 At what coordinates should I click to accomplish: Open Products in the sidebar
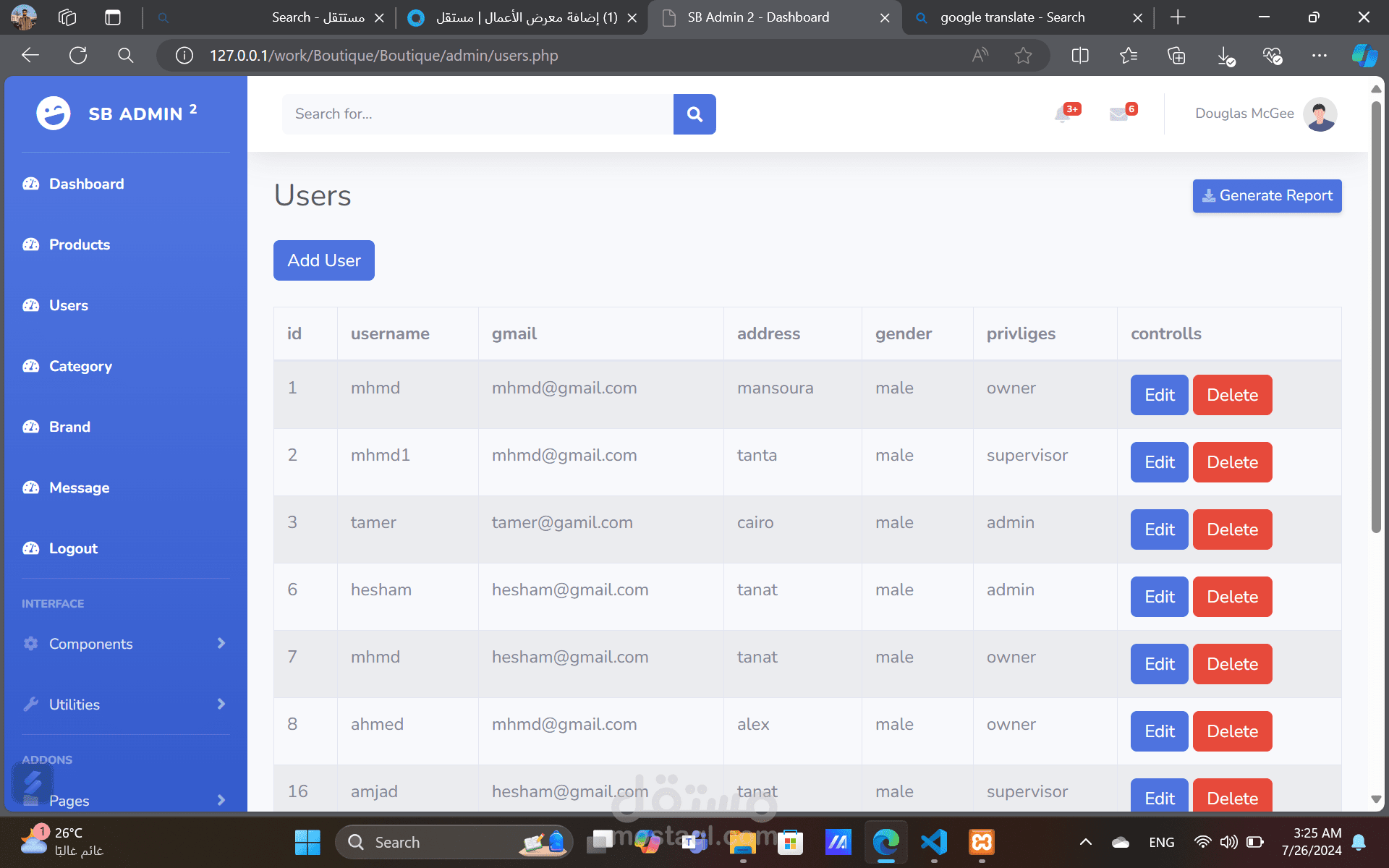[x=80, y=244]
